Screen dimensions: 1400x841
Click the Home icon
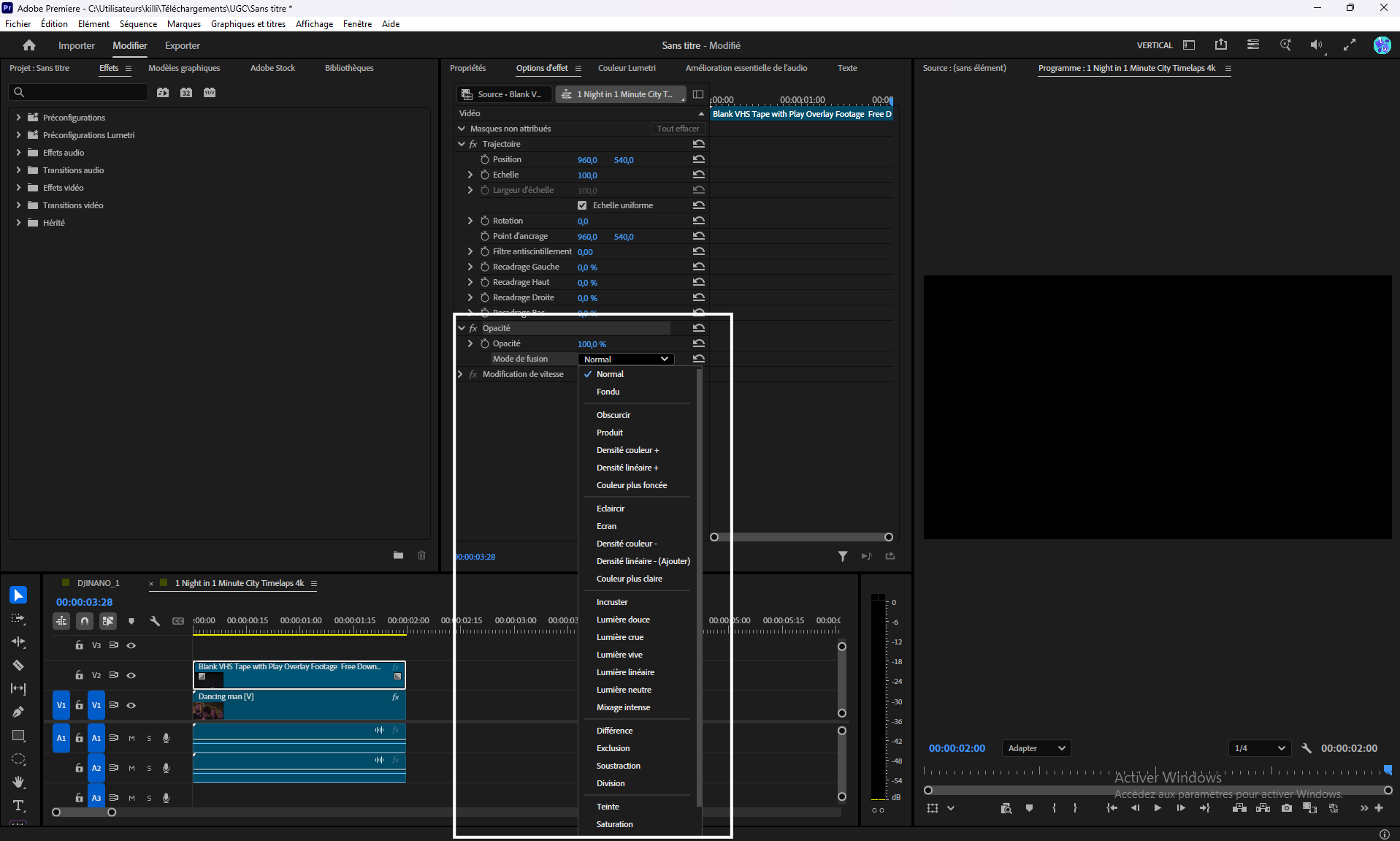pyautogui.click(x=29, y=45)
